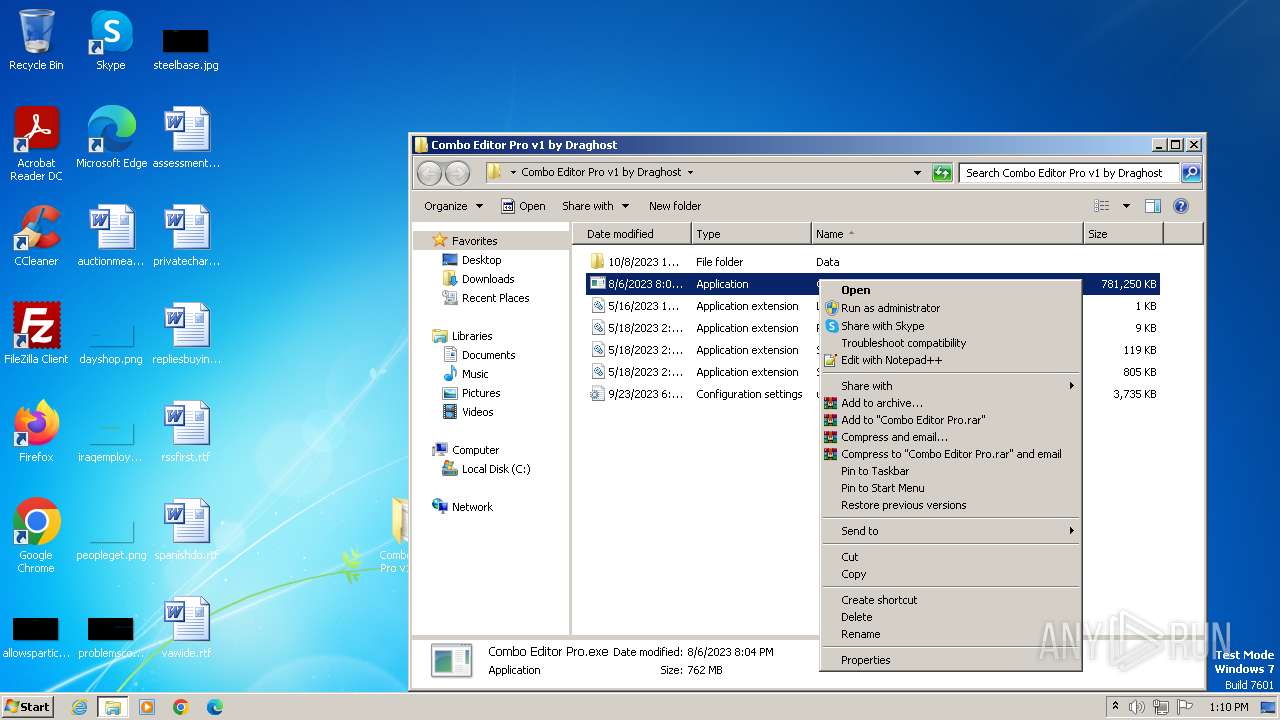The height and width of the screenshot is (720, 1280).
Task: Choose Copy in the context menu
Action: (x=950, y=574)
